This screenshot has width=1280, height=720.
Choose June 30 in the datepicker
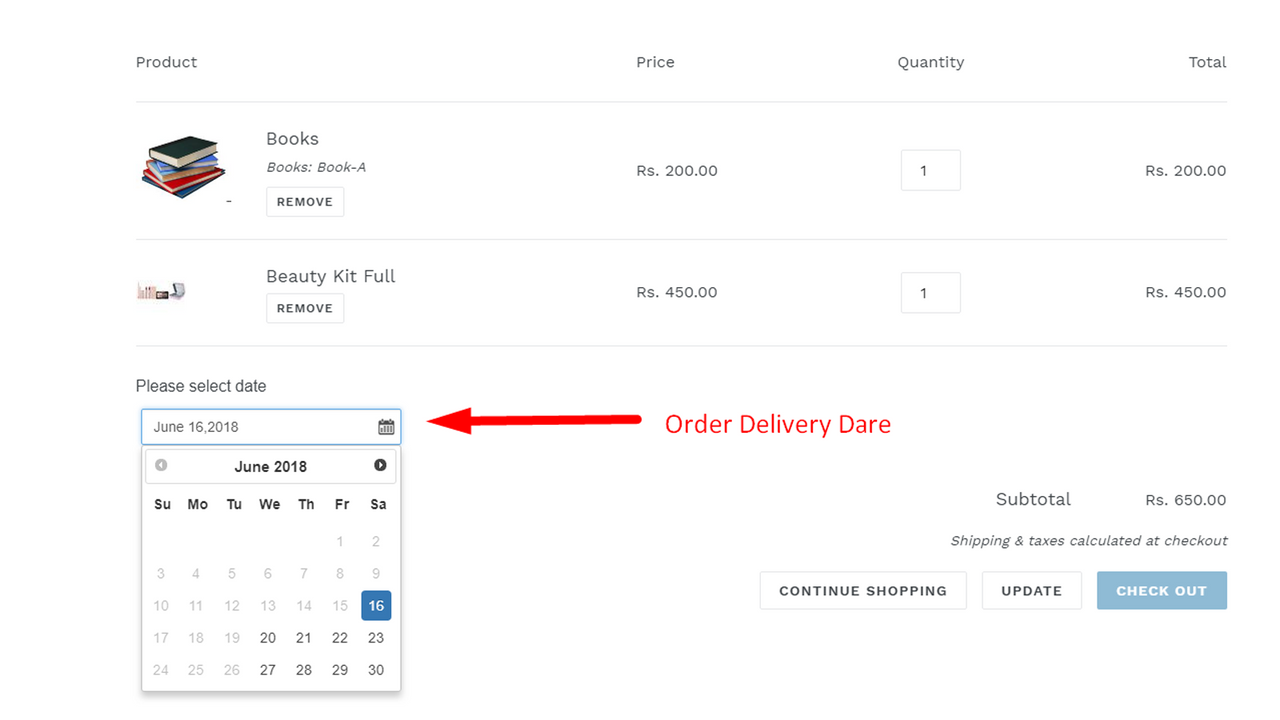376,670
